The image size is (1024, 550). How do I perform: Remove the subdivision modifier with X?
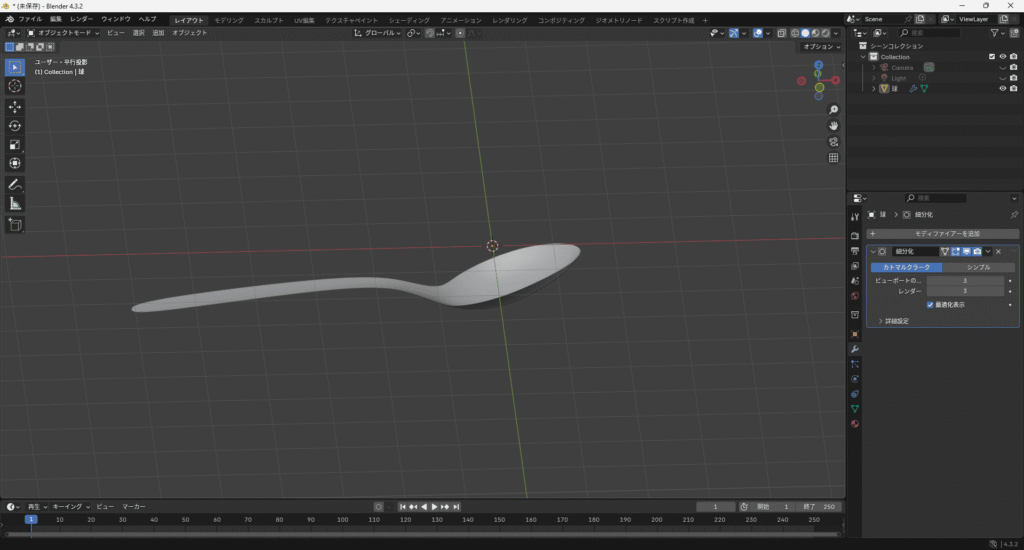coord(999,251)
